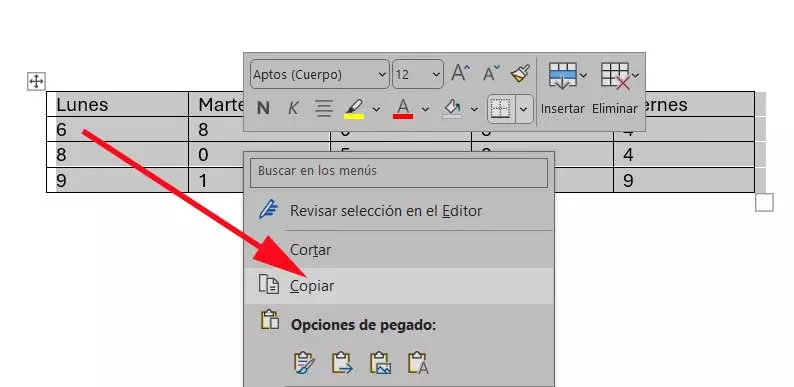This screenshot has height=387, width=794.
Task: Decrease font size with the A-down icon
Action: [x=491, y=74]
